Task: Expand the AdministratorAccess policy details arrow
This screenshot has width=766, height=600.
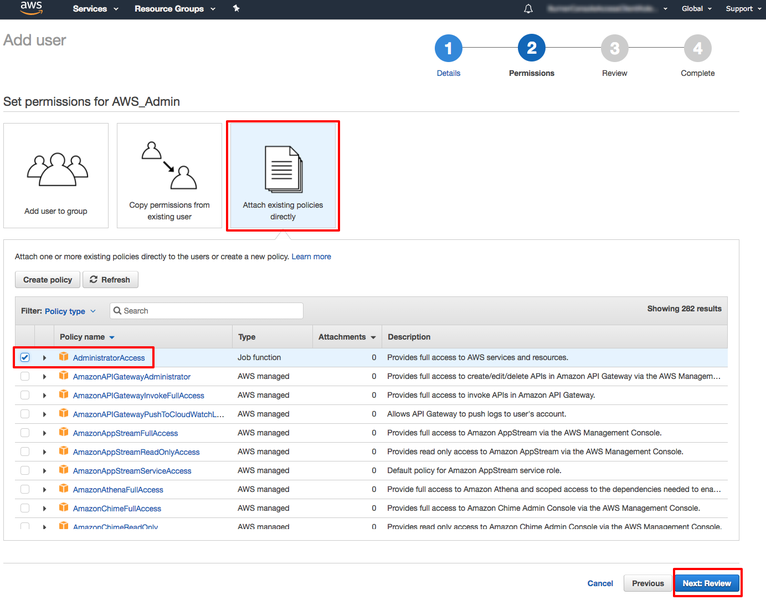Action: pyautogui.click(x=44, y=358)
